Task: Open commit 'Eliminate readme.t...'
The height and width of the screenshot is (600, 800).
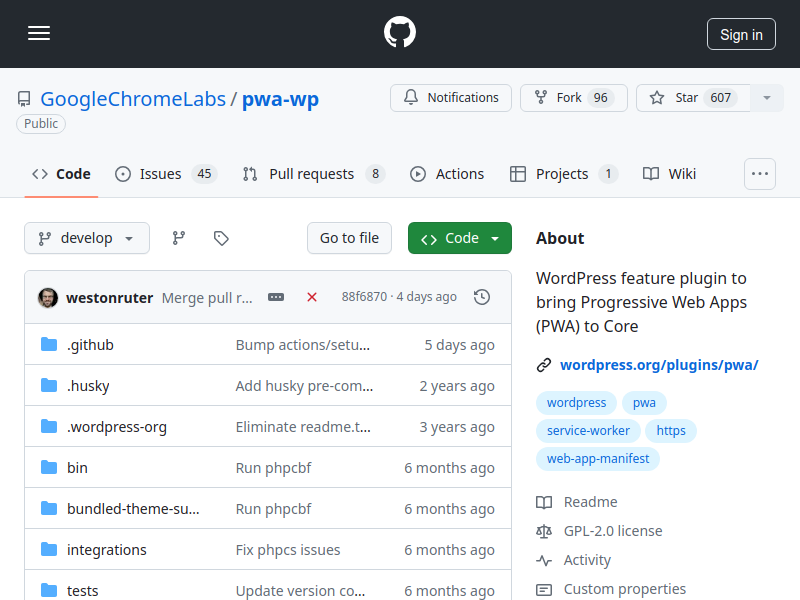Action: (304, 427)
